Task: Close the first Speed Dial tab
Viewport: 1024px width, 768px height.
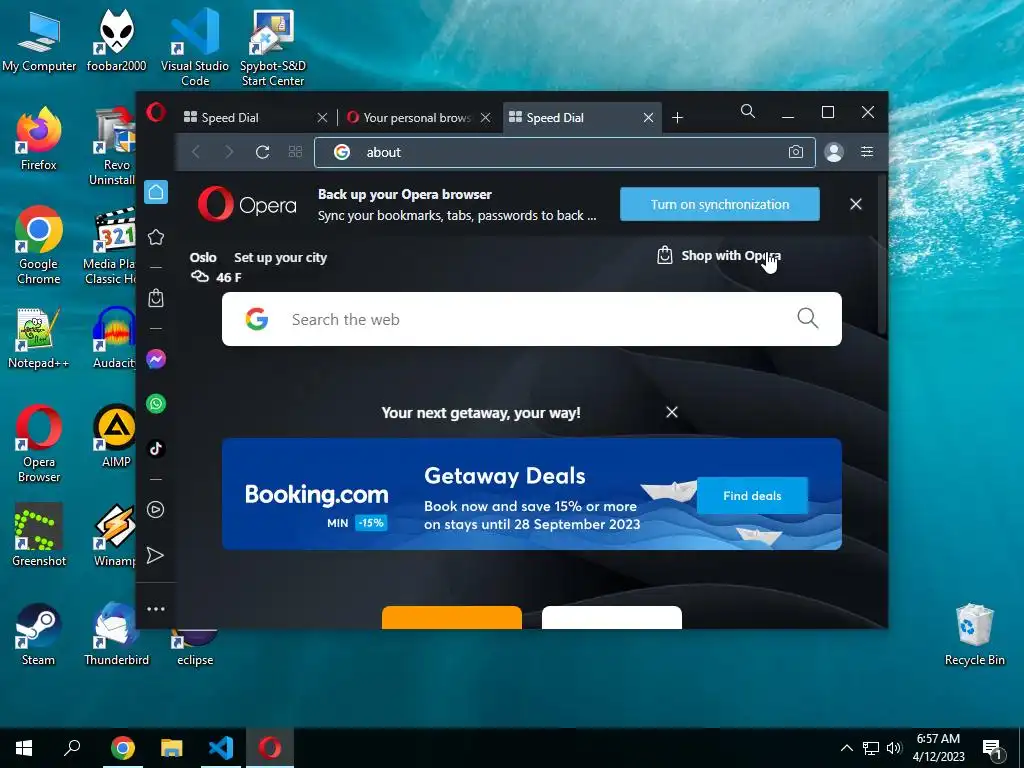Action: [322, 118]
